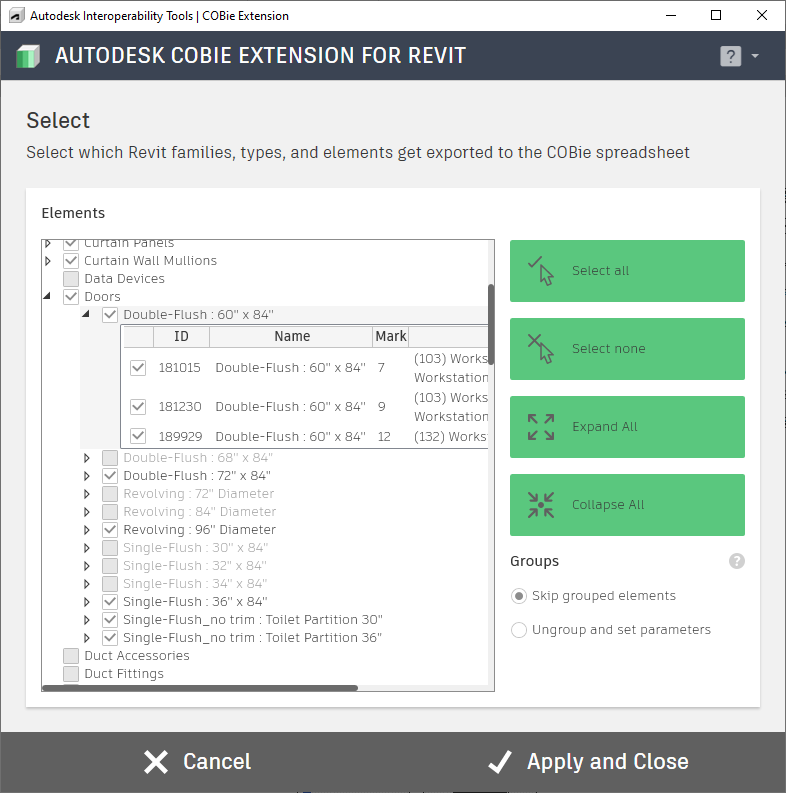Click the horizontal scrollbar thumb in Elements tree
This screenshot has height=793, width=786.
tap(200, 688)
